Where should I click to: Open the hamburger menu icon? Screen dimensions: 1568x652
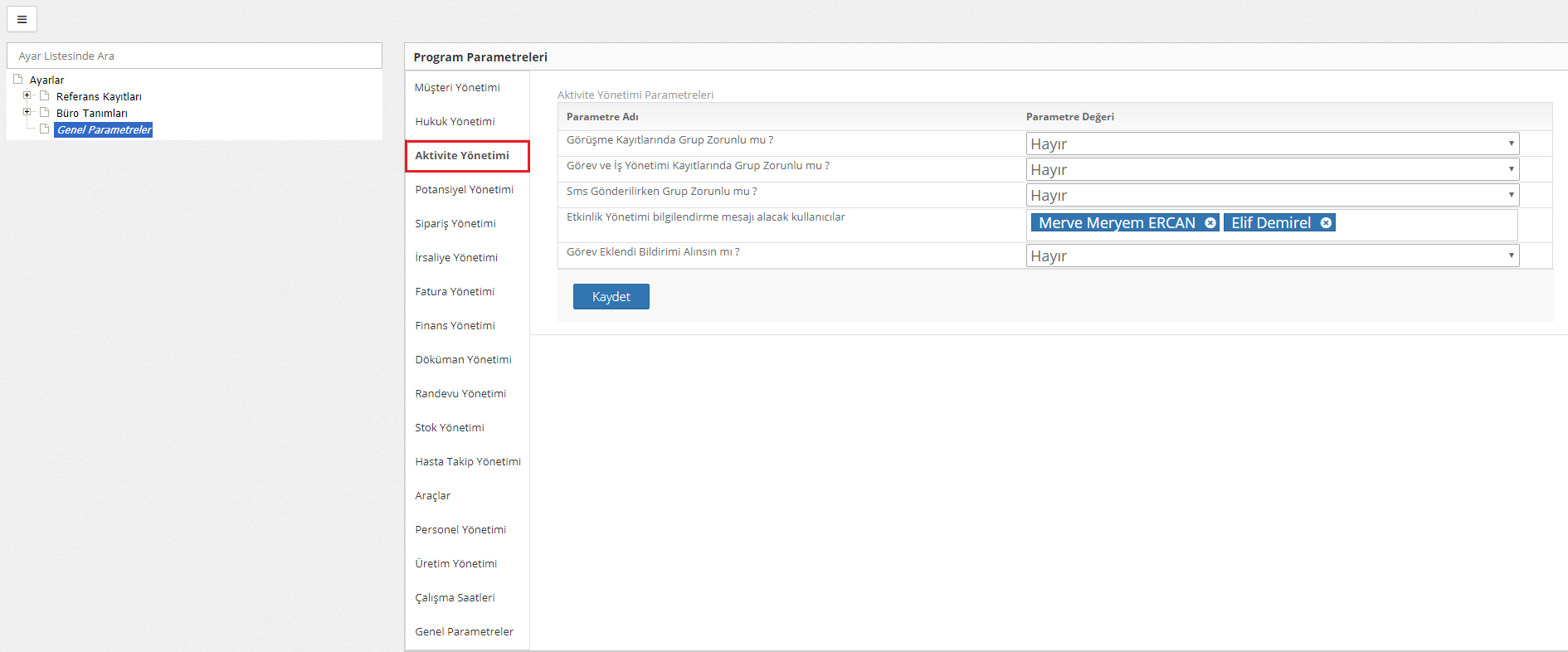point(22,19)
